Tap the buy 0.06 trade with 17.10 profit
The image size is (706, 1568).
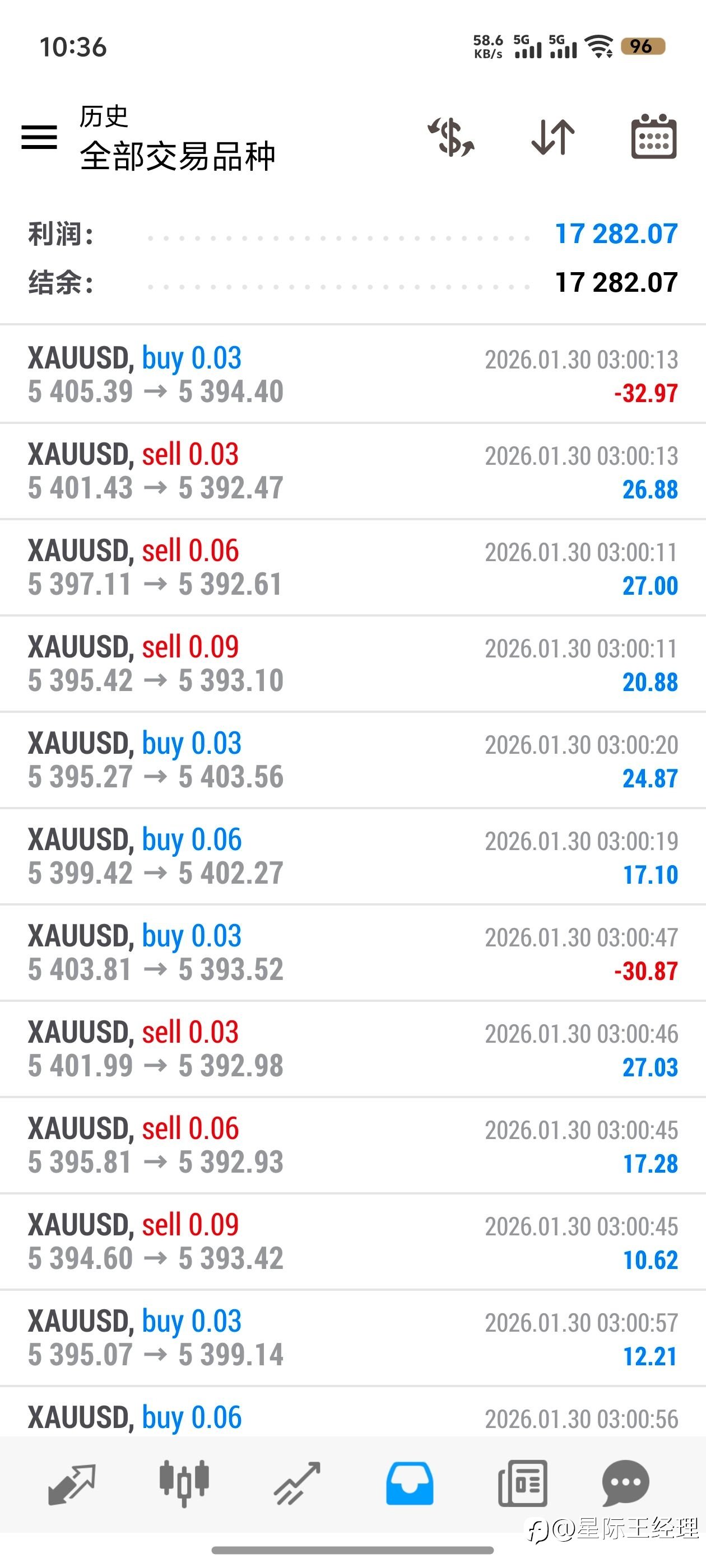coord(352,856)
